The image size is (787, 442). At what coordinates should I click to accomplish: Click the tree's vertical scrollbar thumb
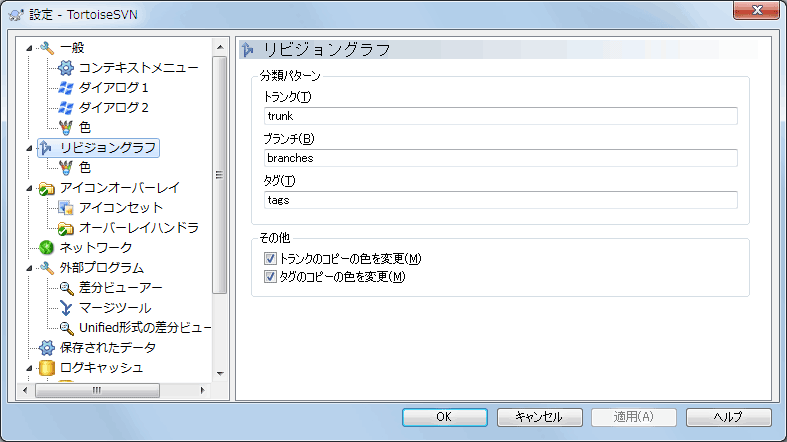(219, 175)
